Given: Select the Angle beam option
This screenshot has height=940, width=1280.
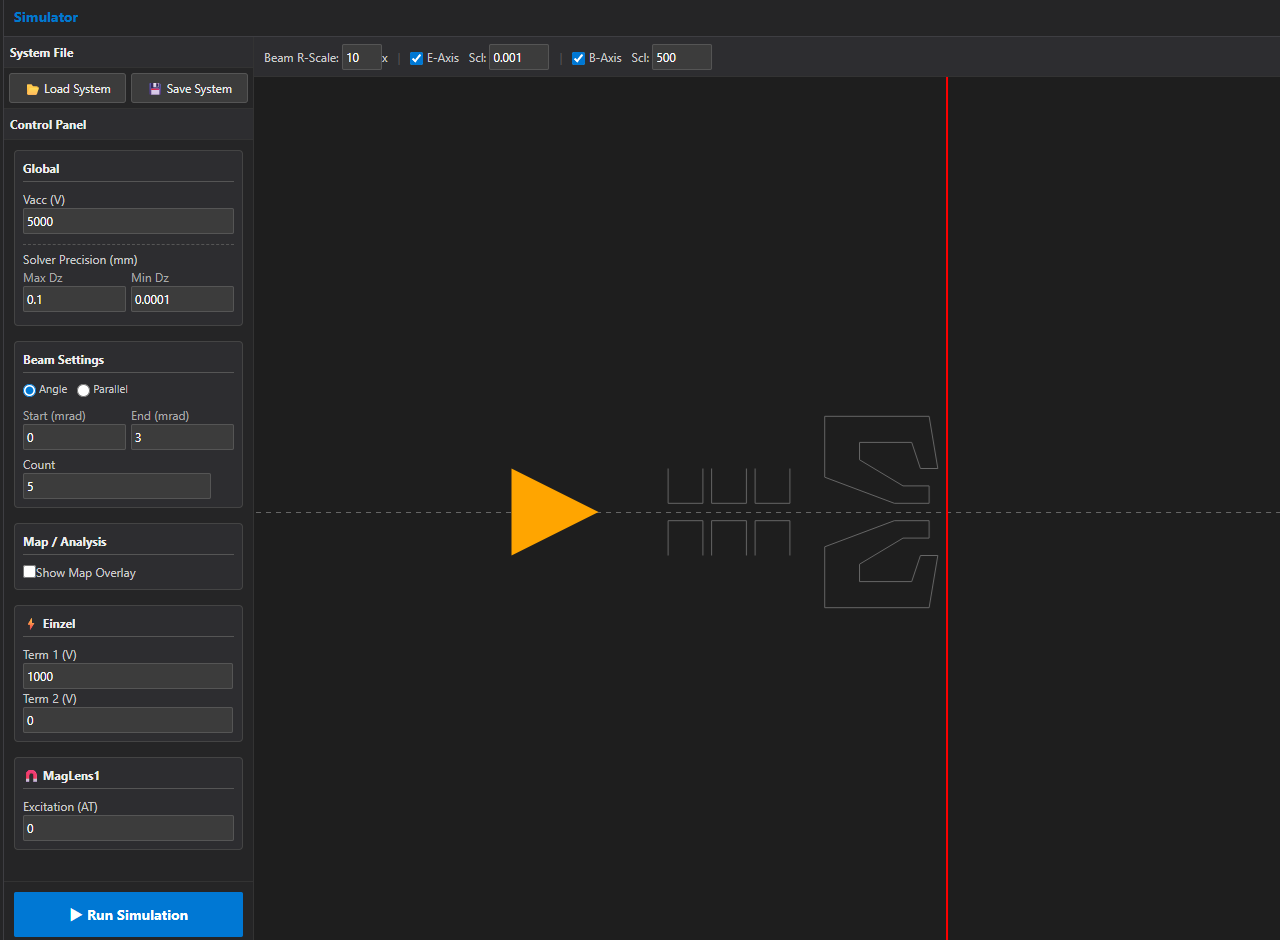Looking at the screenshot, I should (x=30, y=390).
